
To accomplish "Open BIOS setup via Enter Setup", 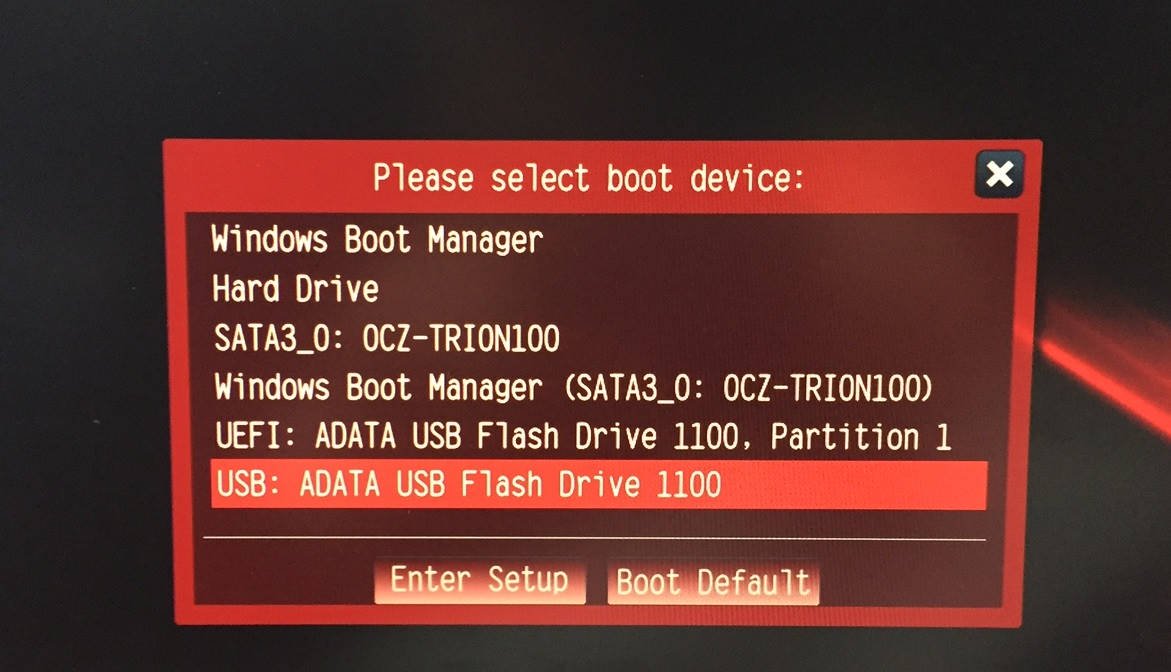I will [x=479, y=581].
